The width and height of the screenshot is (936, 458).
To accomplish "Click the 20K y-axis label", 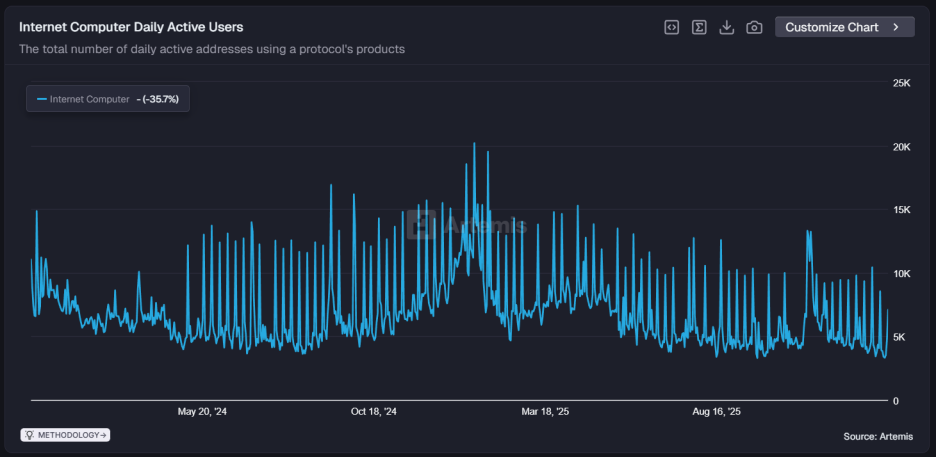I will pos(901,147).
